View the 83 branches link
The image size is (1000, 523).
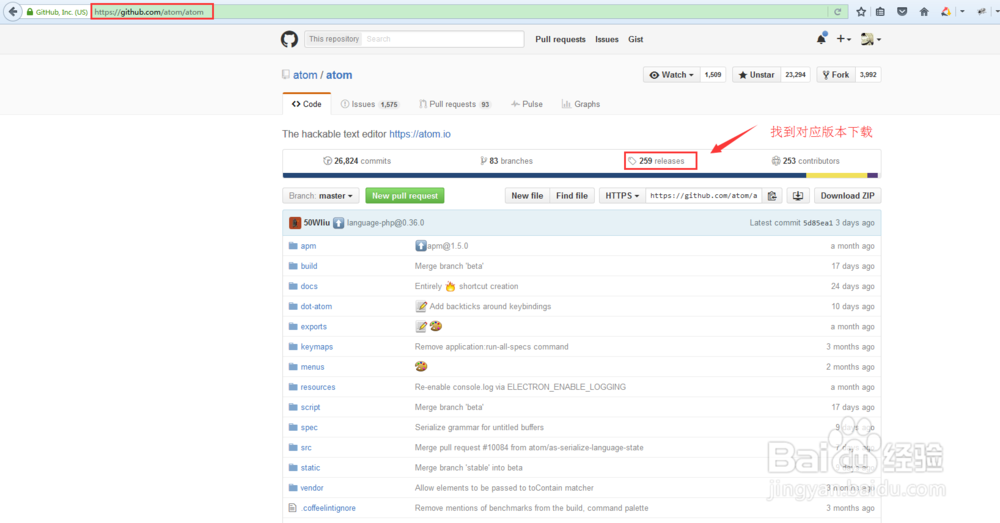(506, 161)
